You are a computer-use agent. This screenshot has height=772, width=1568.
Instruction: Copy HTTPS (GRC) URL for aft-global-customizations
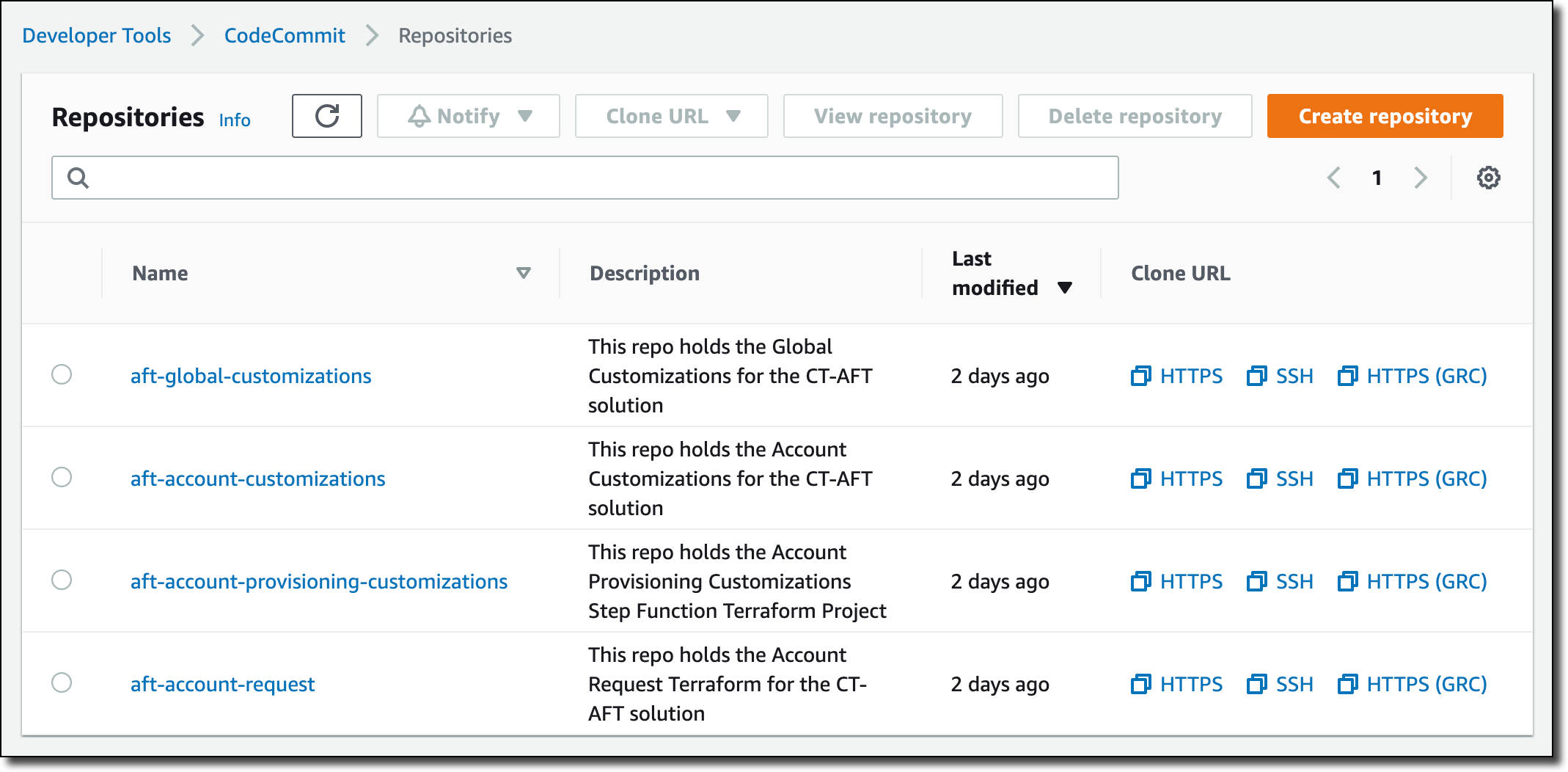coord(1413,376)
